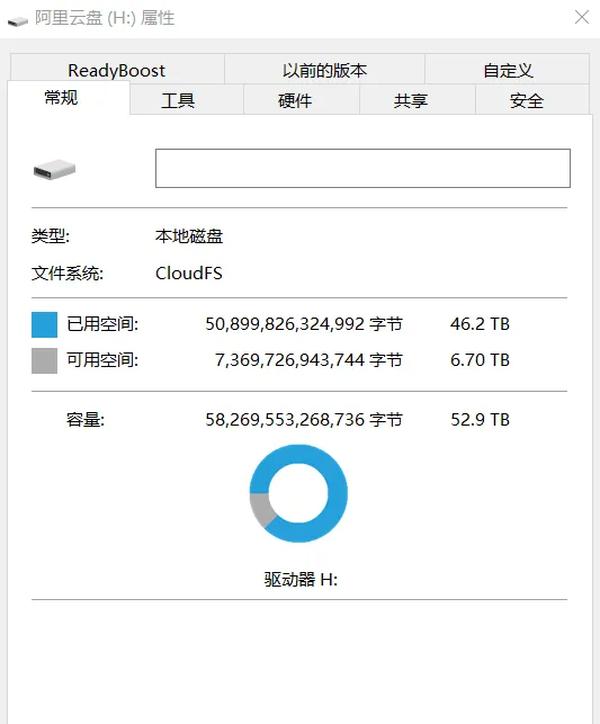Click the disk usage donut chart
The height and width of the screenshot is (724, 600).
299,493
